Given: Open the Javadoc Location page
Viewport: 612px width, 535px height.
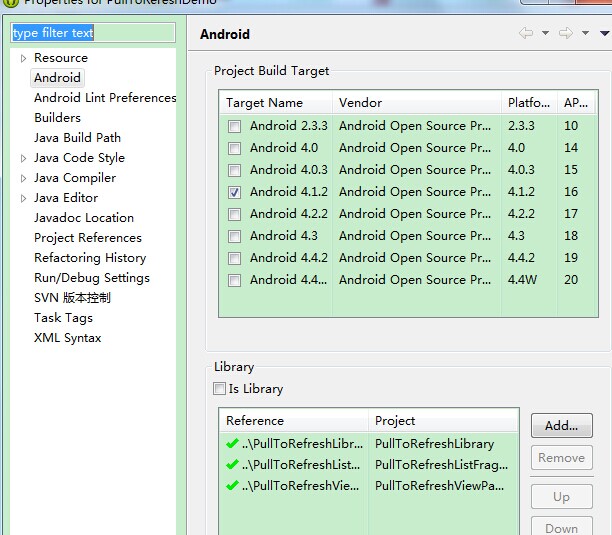Looking at the screenshot, I should click(x=84, y=218).
